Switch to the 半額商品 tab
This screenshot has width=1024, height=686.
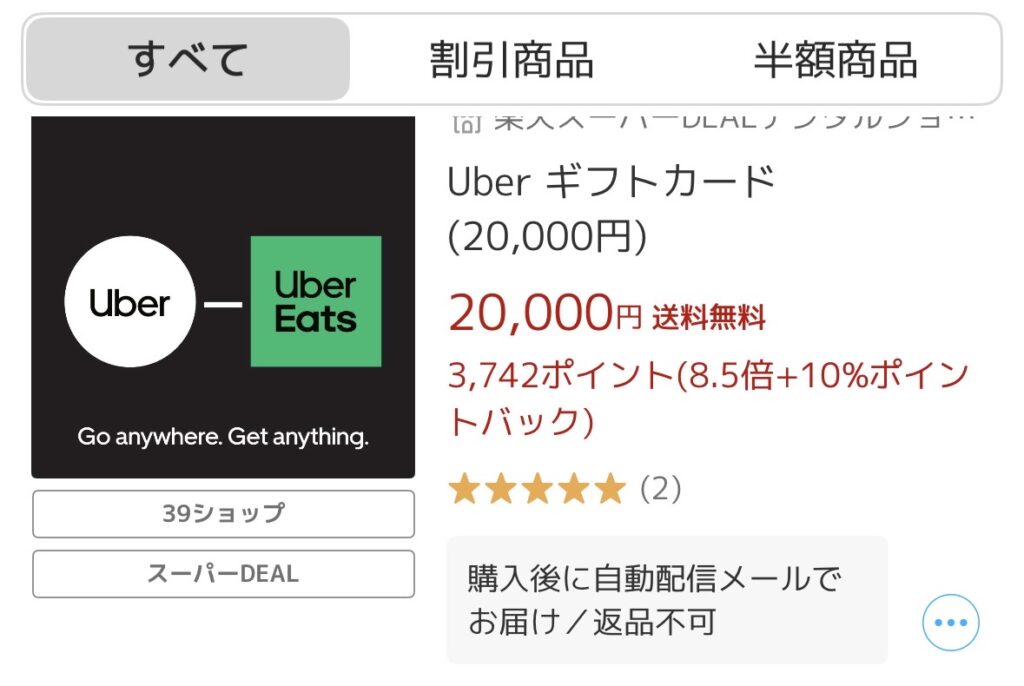tap(835, 60)
